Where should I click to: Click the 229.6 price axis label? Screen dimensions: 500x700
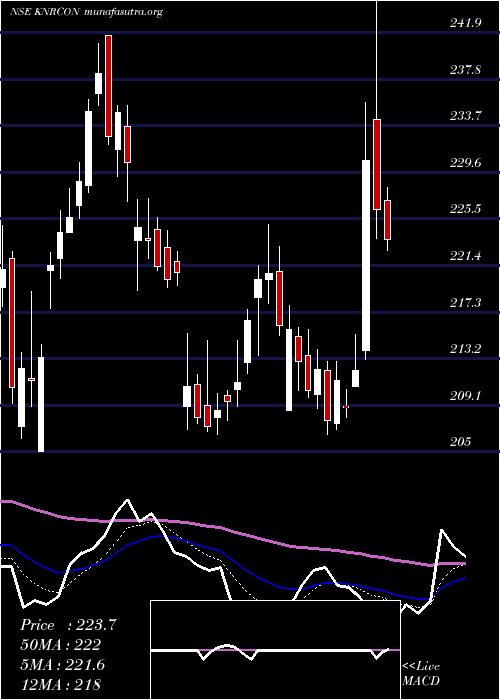[x=466, y=163]
